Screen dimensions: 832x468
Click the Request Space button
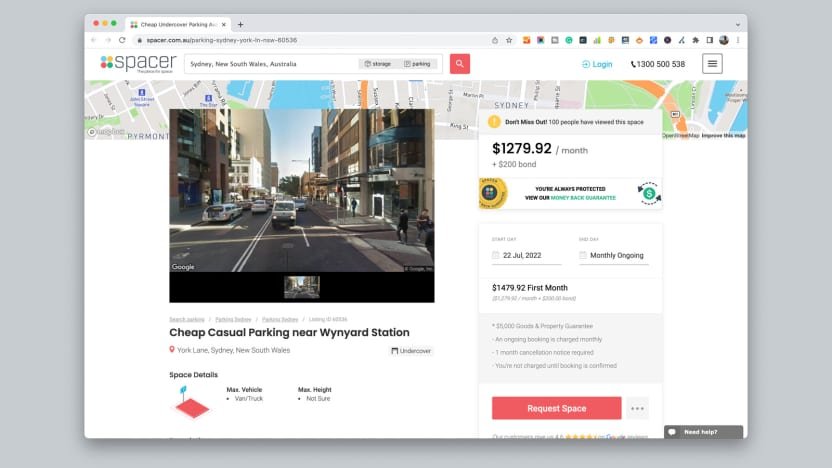(556, 408)
